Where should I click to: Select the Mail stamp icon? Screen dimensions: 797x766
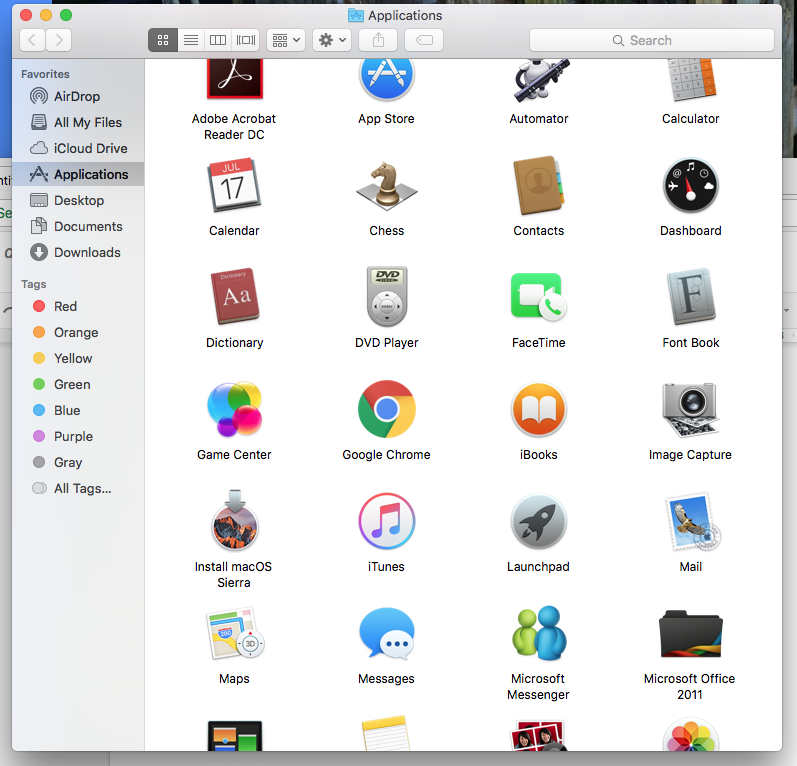point(692,521)
